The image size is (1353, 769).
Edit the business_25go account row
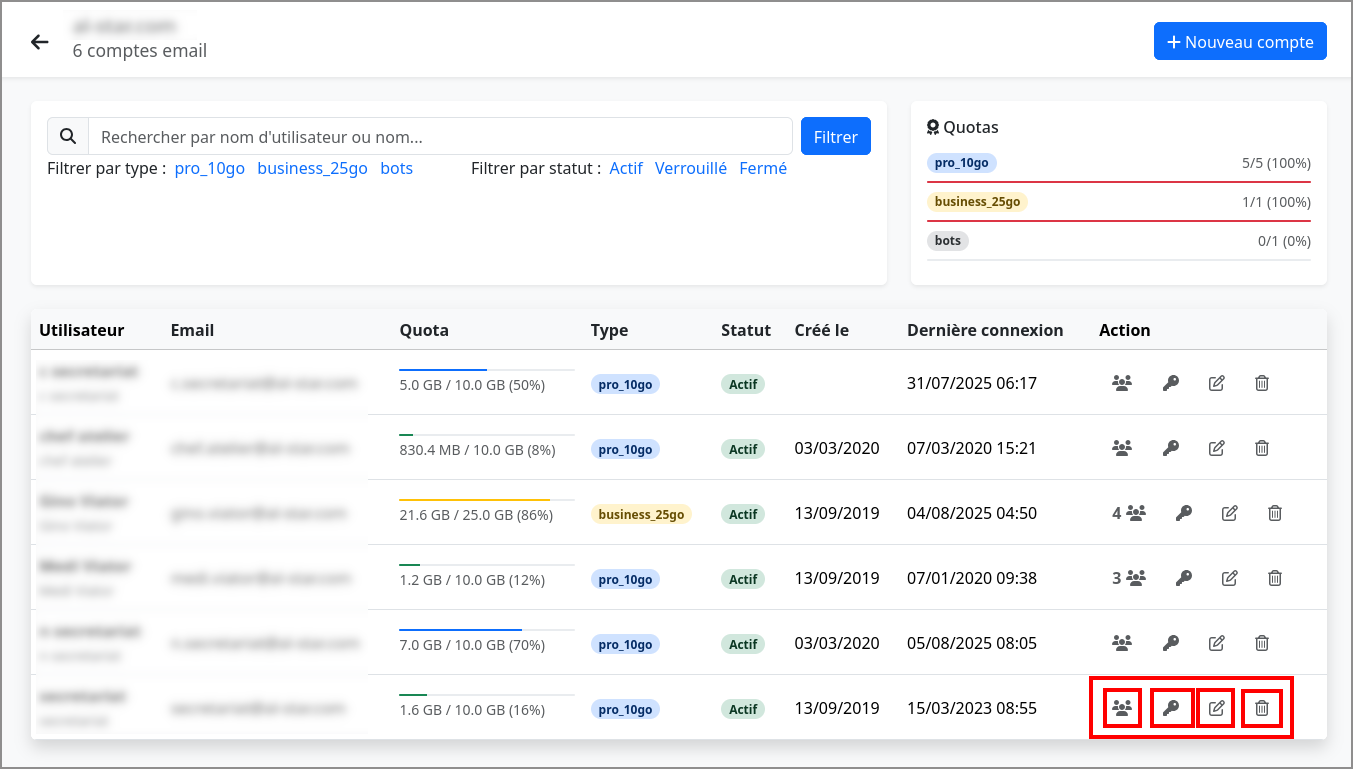tap(1229, 513)
